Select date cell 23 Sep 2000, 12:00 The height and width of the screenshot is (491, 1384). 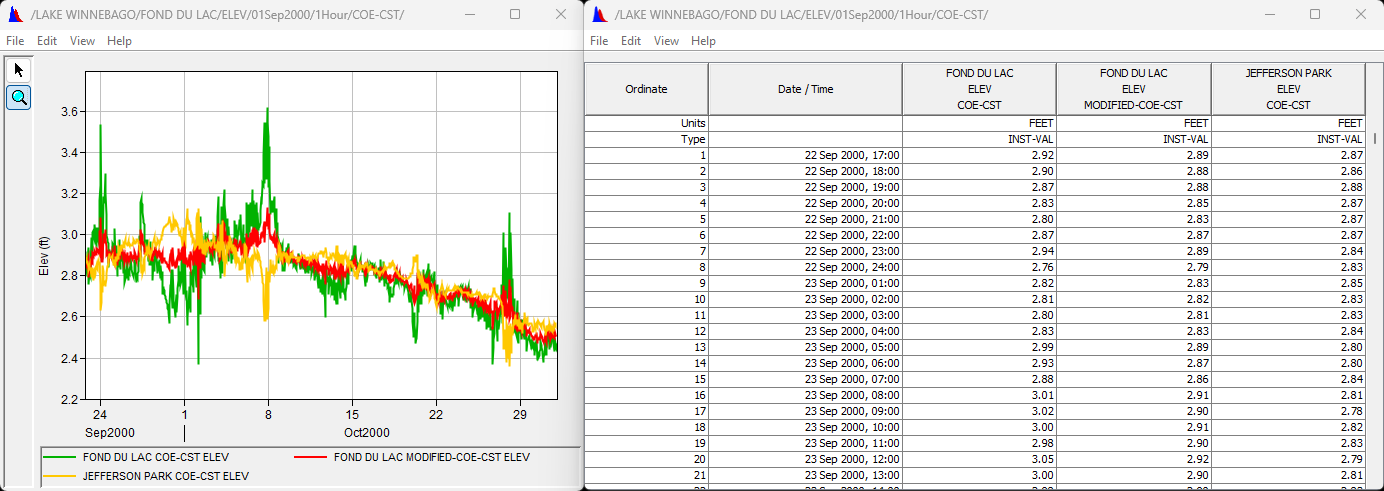click(805, 459)
